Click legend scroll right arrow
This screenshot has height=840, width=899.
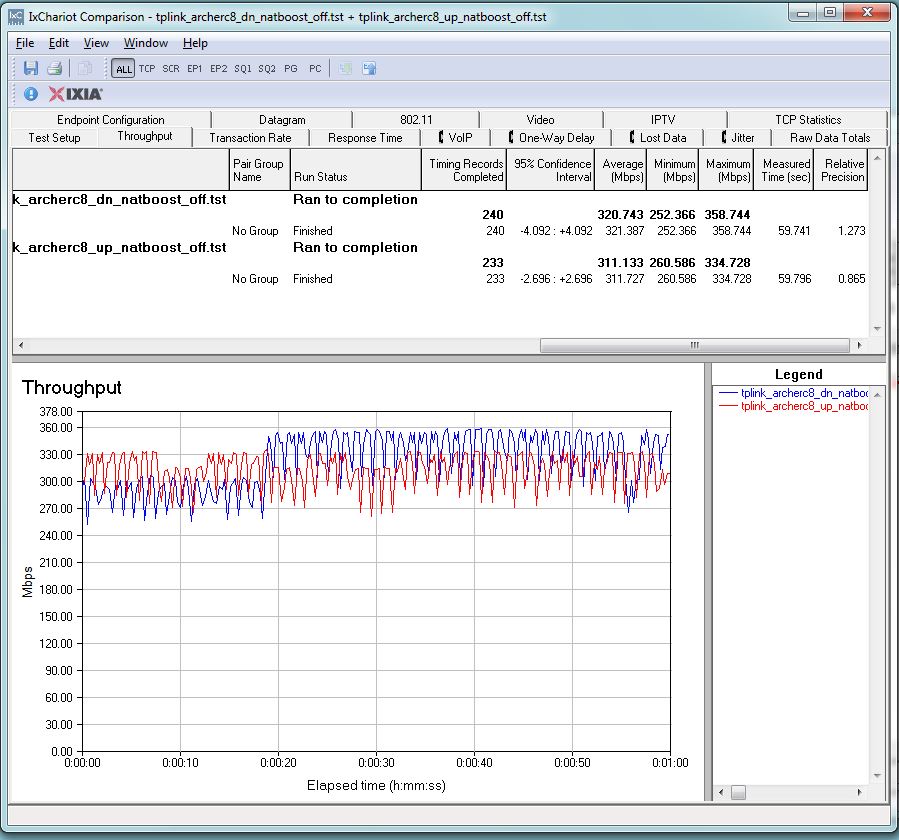pyautogui.click(x=859, y=792)
